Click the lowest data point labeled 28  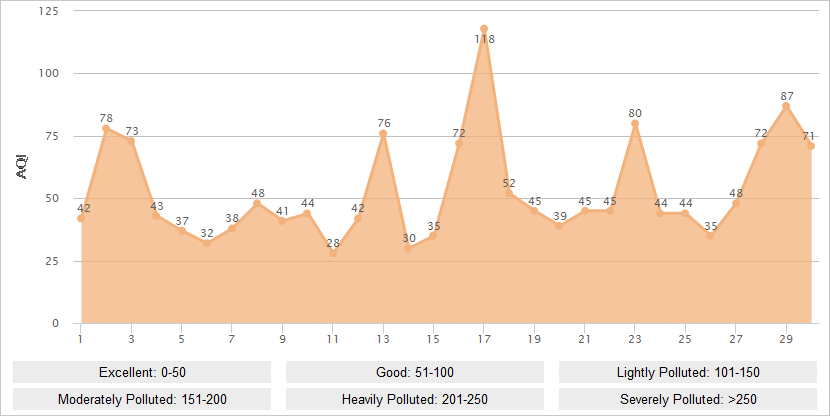(x=333, y=253)
